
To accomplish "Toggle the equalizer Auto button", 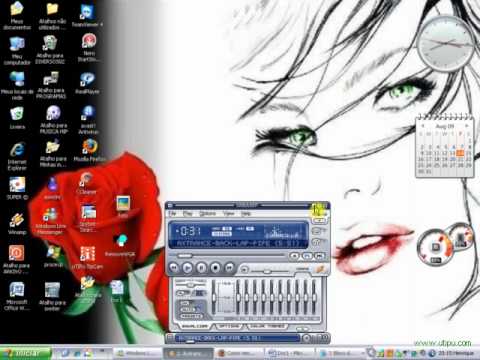I will [x=188, y=309].
